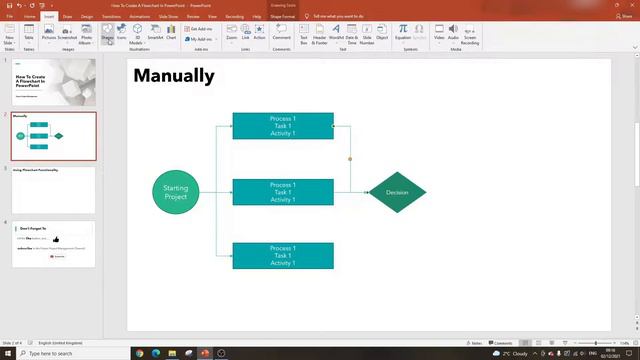Insert Slide Number

367,34
